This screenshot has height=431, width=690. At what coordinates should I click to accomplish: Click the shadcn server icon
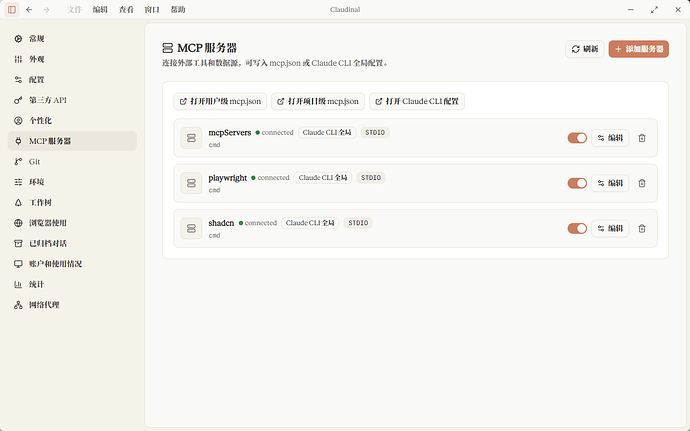[x=191, y=228]
